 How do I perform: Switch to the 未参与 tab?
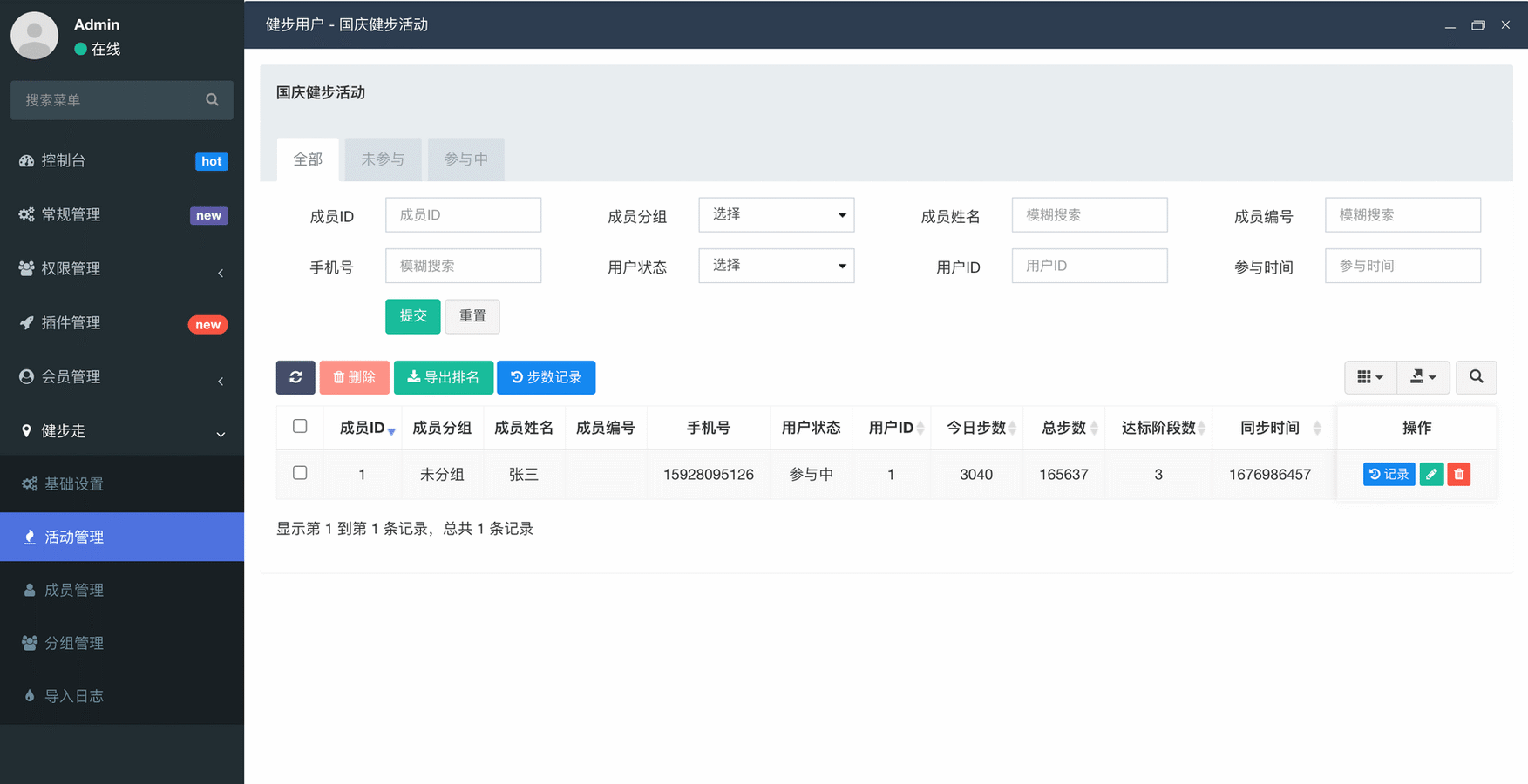click(x=383, y=159)
